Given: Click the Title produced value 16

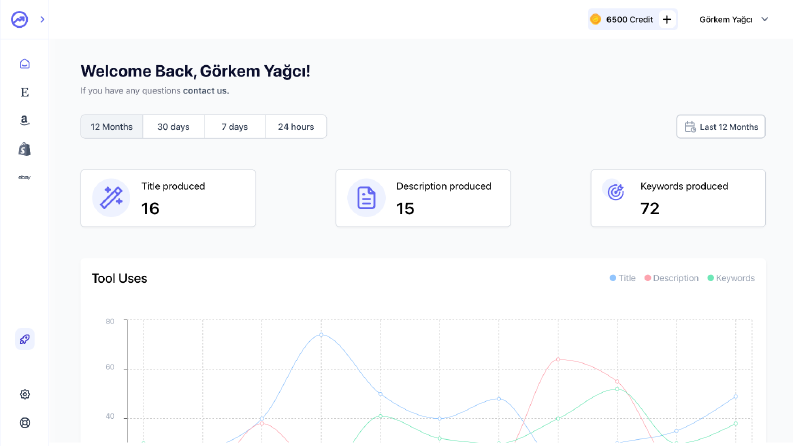Looking at the screenshot, I should (x=150, y=208).
